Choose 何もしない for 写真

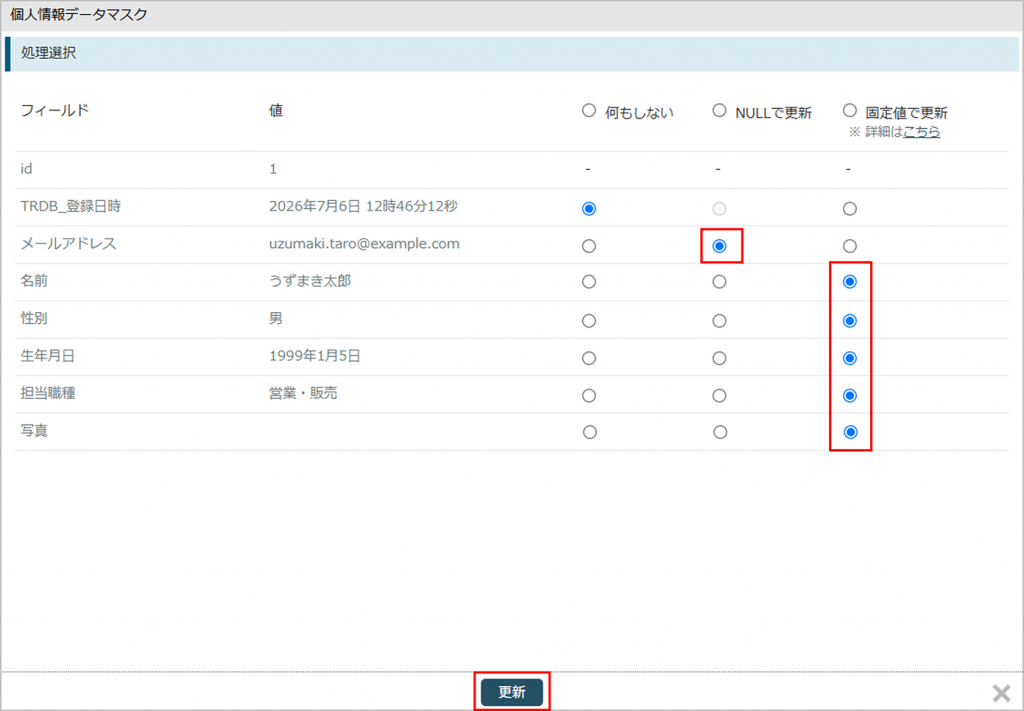point(590,432)
